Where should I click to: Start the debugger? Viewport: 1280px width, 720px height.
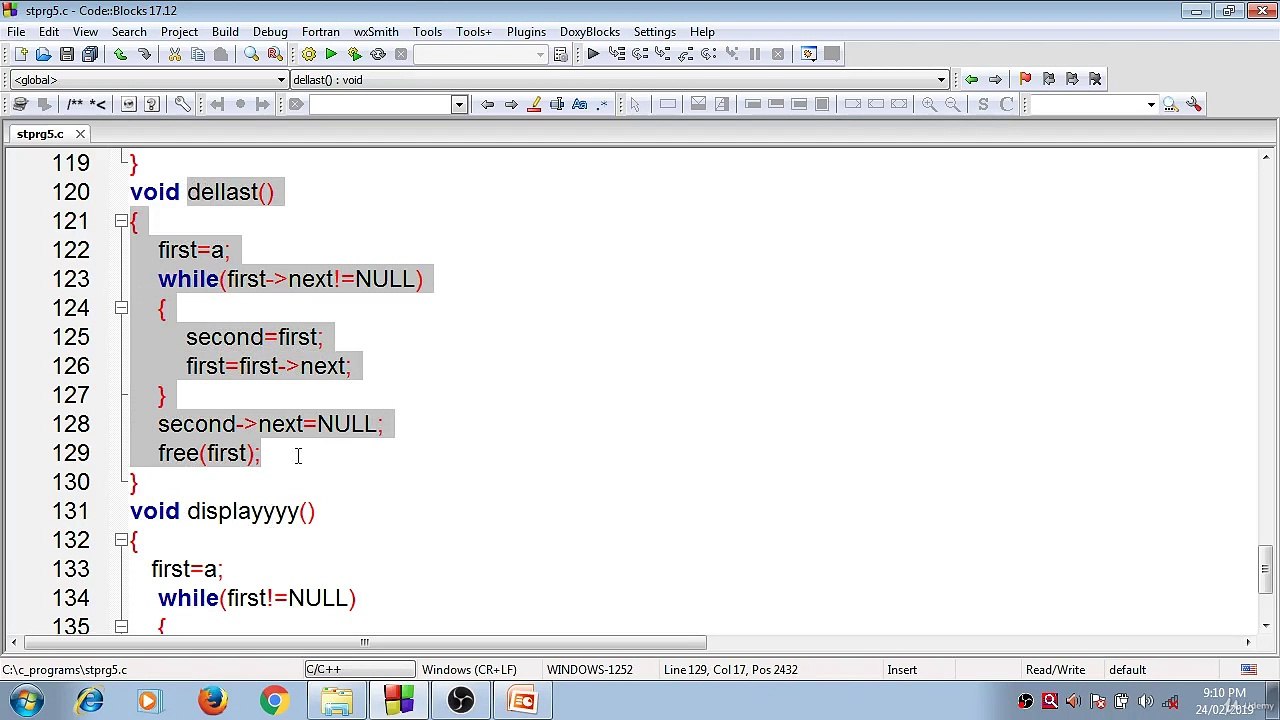coord(593,54)
